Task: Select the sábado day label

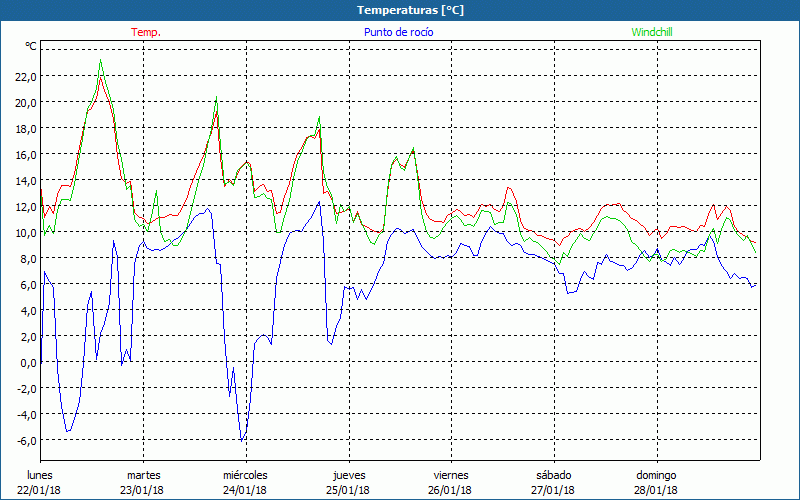Action: [553, 475]
